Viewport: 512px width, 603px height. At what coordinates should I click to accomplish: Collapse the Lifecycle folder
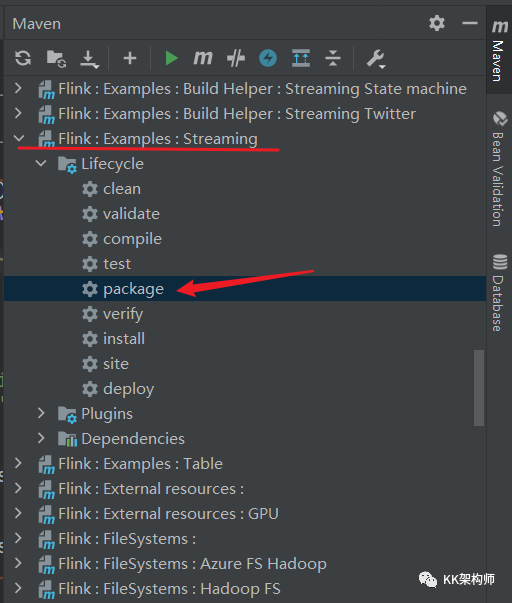[41, 163]
